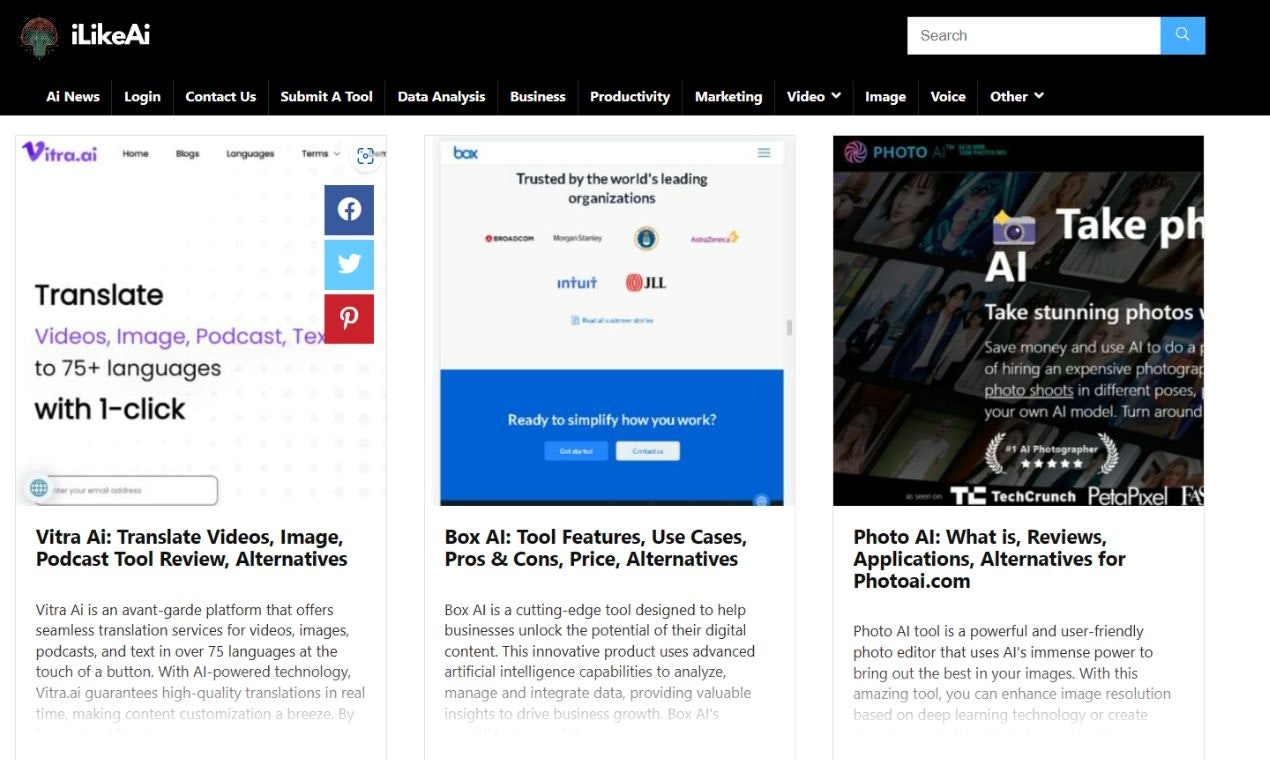This screenshot has width=1270, height=760.
Task: Expand the Other menu dropdown
Action: pos(1017,96)
